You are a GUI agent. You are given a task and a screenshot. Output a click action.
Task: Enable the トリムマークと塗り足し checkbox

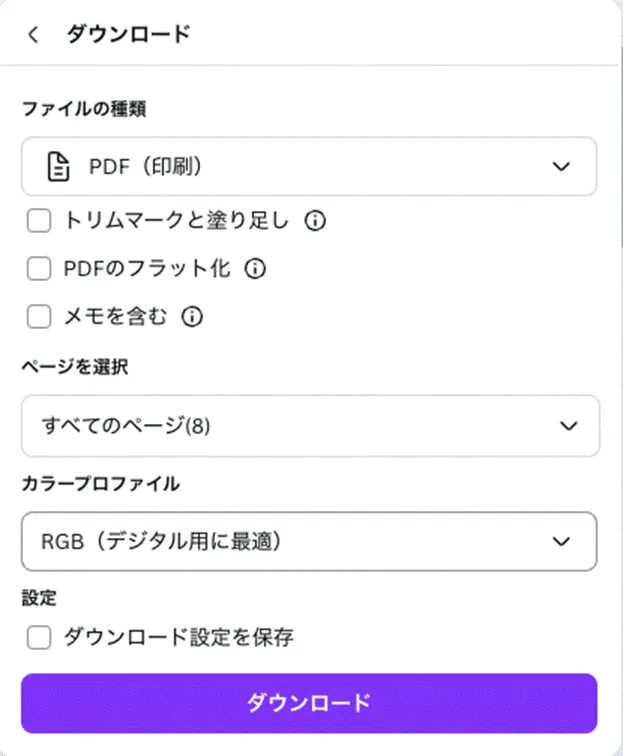coord(39,221)
